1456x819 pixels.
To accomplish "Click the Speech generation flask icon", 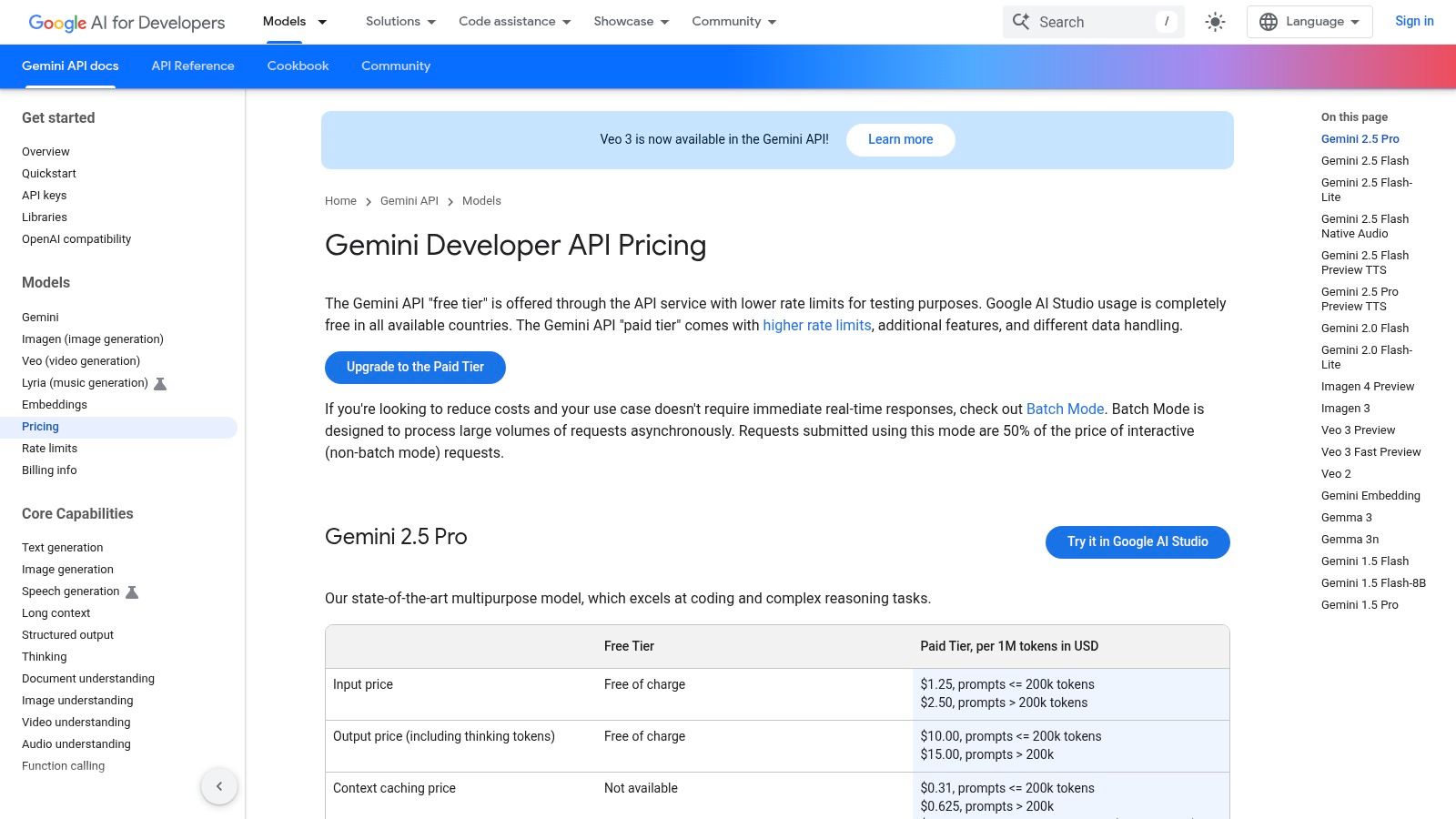I will (x=132, y=591).
